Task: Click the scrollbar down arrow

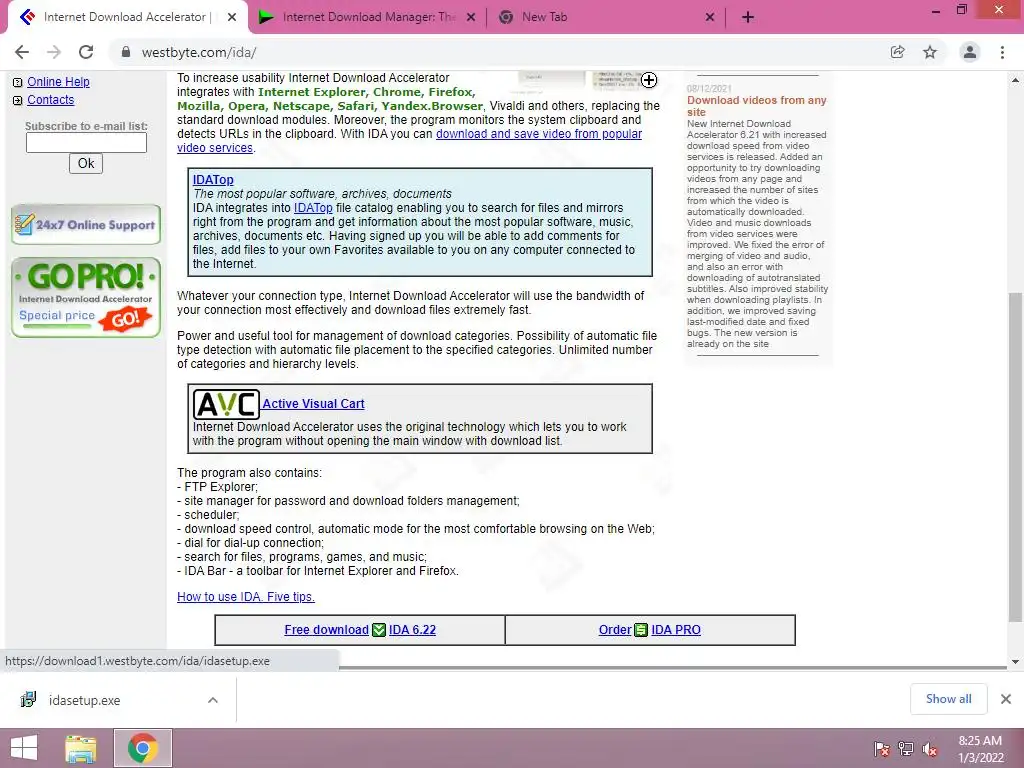Action: tap(1015, 662)
